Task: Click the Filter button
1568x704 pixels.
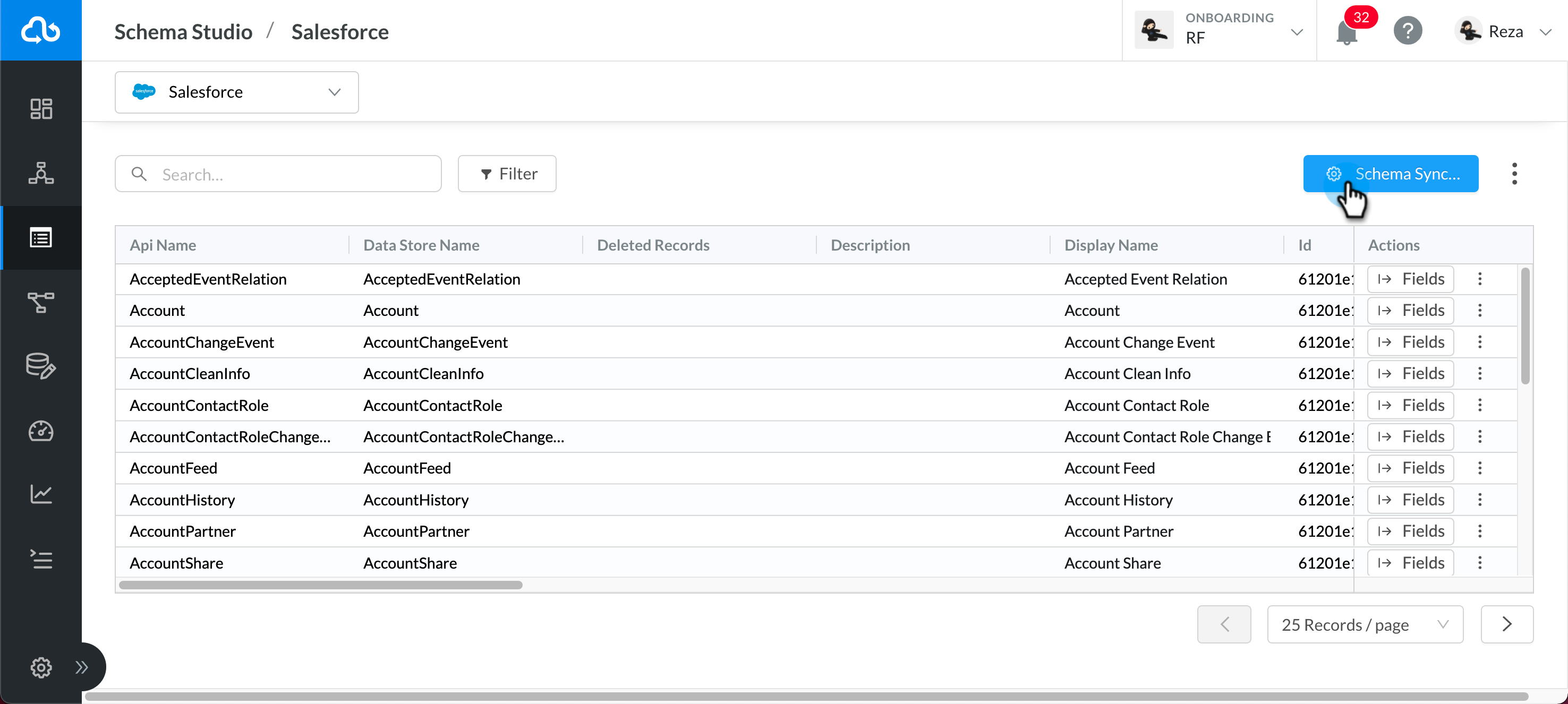Action: pos(506,174)
